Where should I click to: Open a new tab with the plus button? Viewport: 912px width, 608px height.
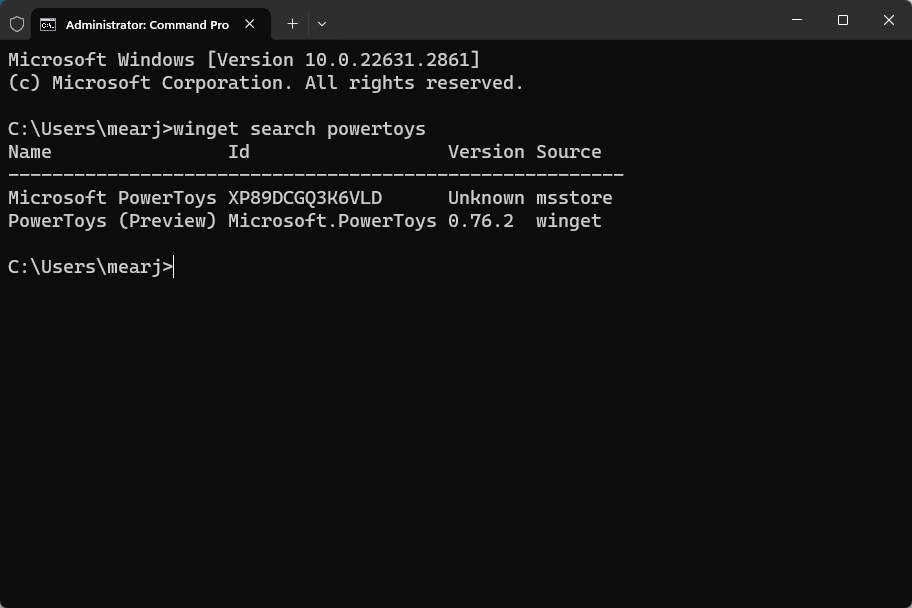(292, 23)
